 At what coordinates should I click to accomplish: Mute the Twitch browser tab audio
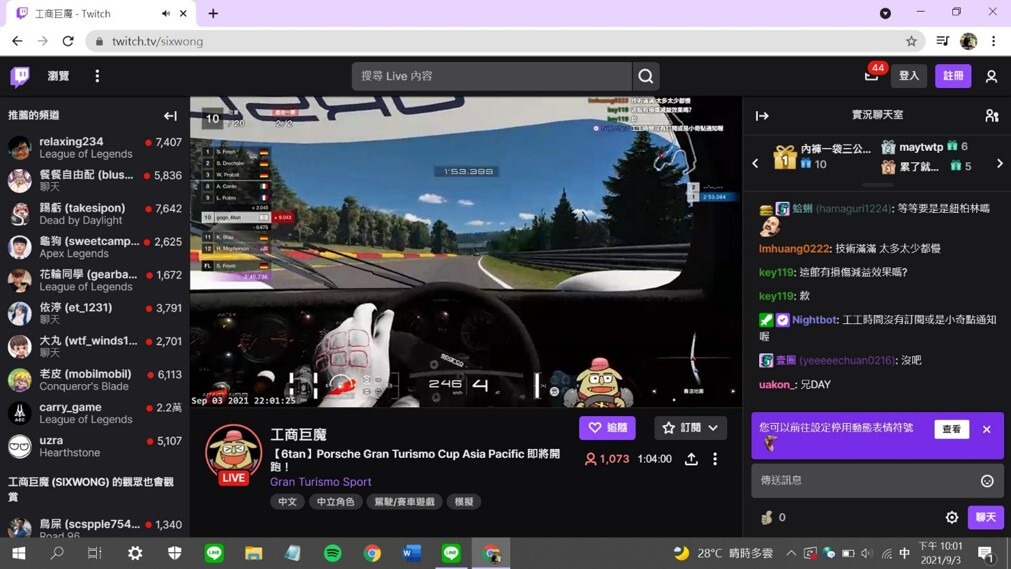(x=166, y=14)
